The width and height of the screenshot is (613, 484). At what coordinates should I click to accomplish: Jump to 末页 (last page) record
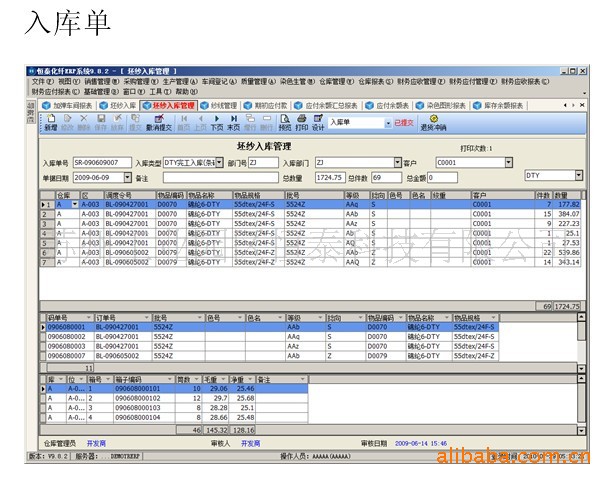(x=233, y=123)
